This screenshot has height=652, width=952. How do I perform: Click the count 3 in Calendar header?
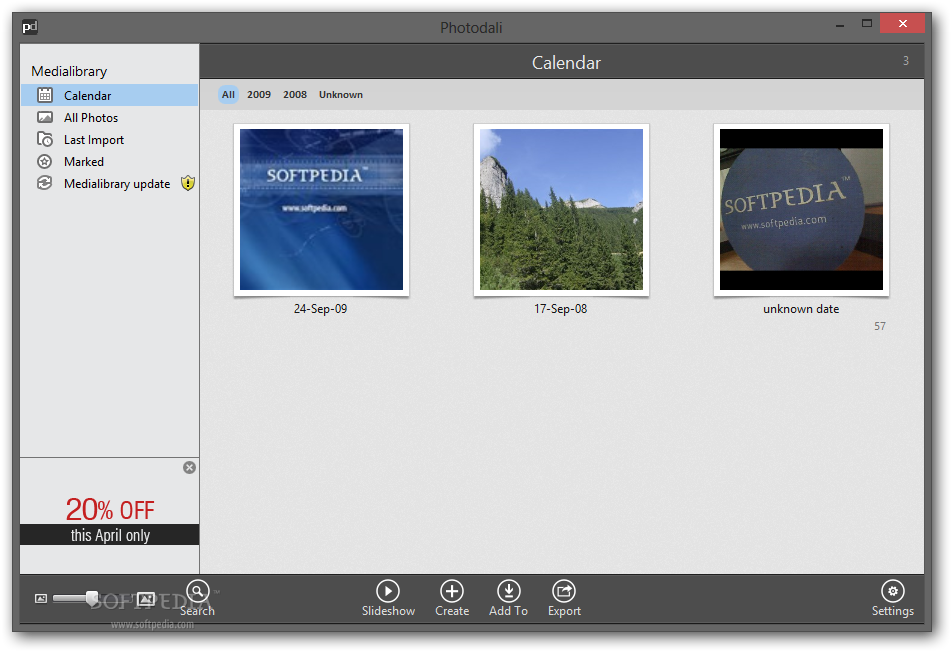tap(906, 61)
